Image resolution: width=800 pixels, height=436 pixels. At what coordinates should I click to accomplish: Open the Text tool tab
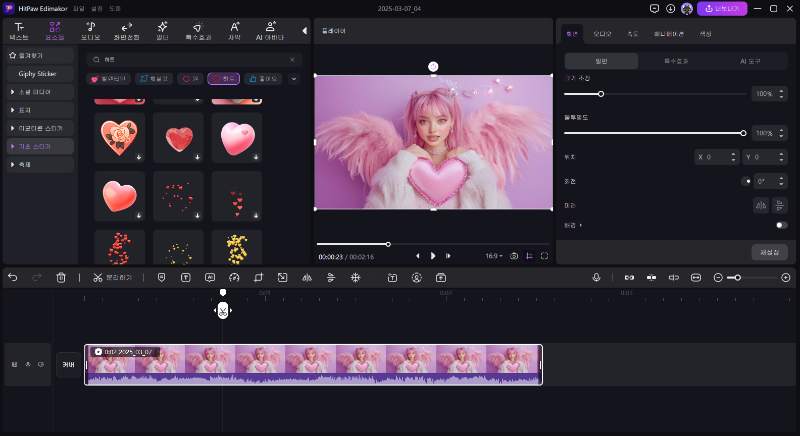(19, 30)
